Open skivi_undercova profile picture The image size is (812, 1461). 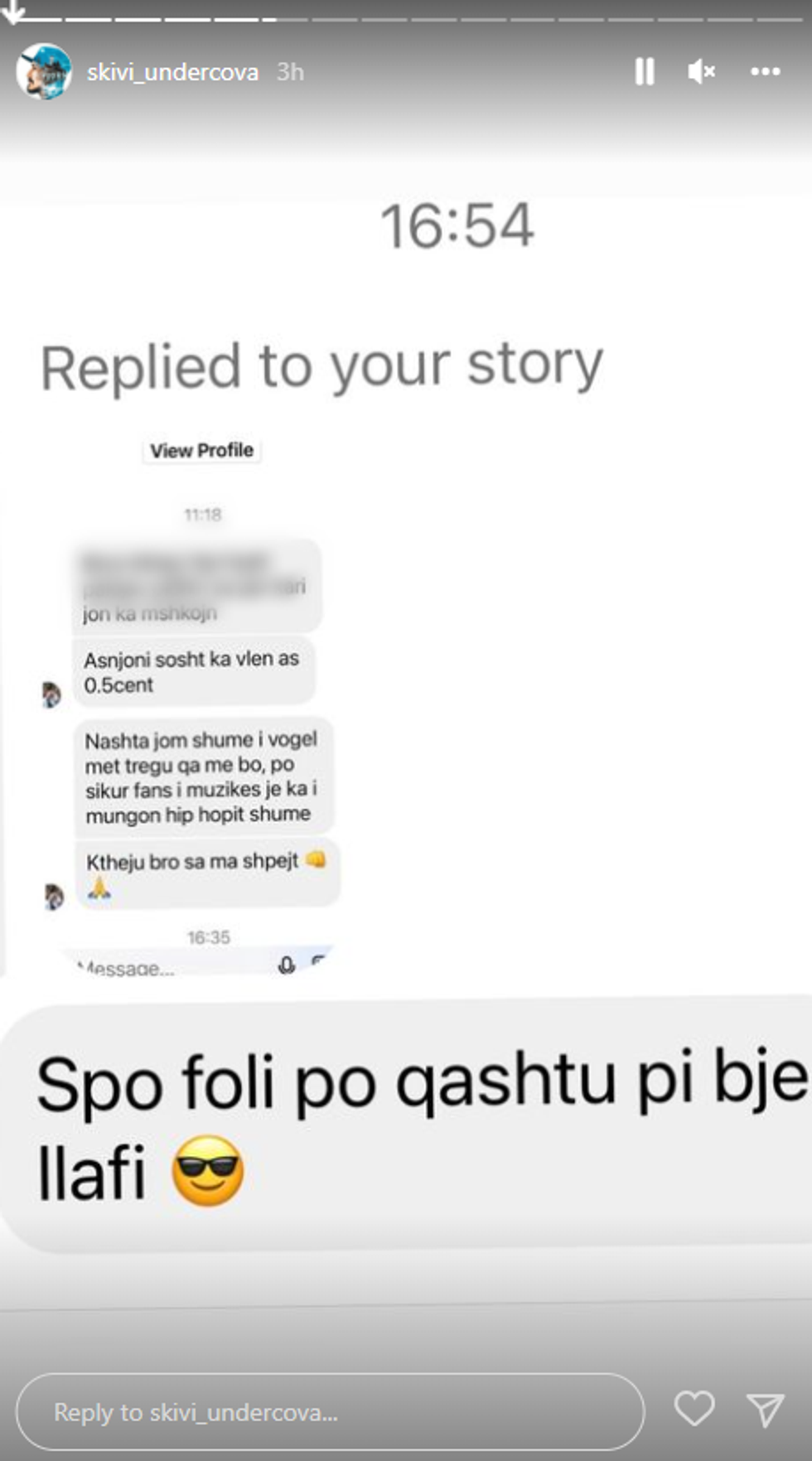click(44, 71)
